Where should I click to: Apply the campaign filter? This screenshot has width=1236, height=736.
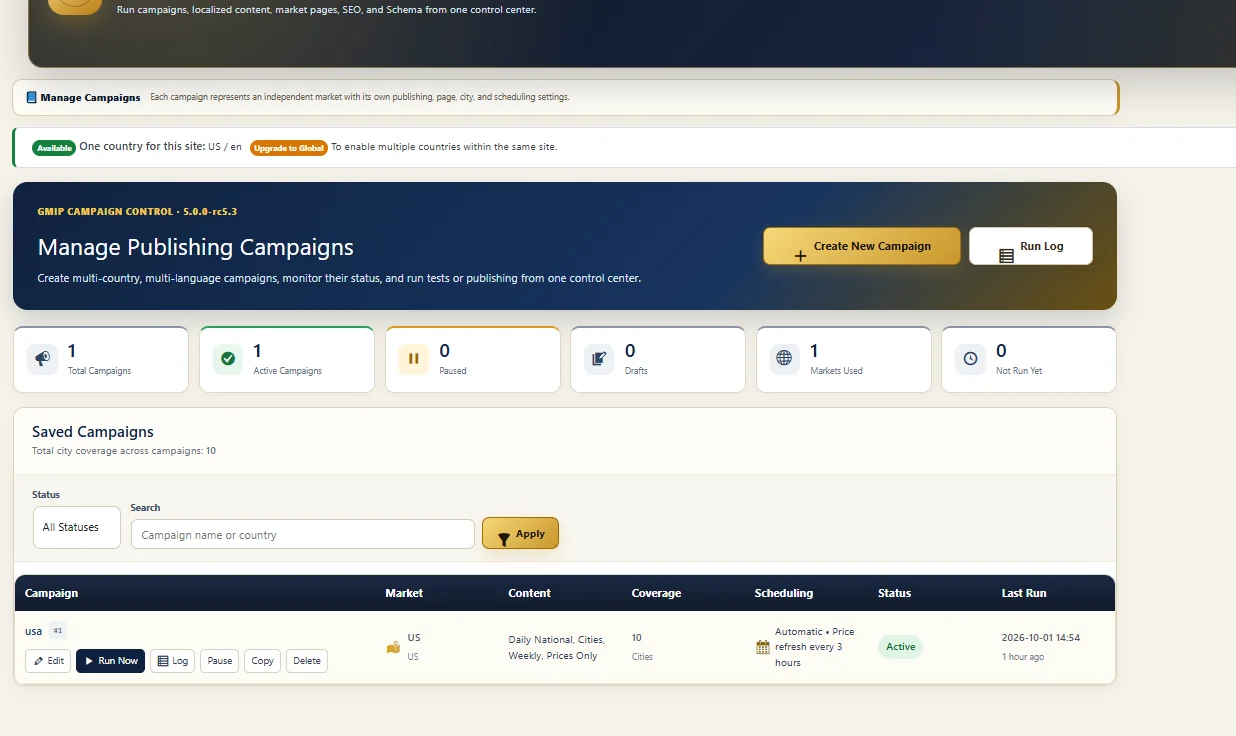(x=520, y=533)
